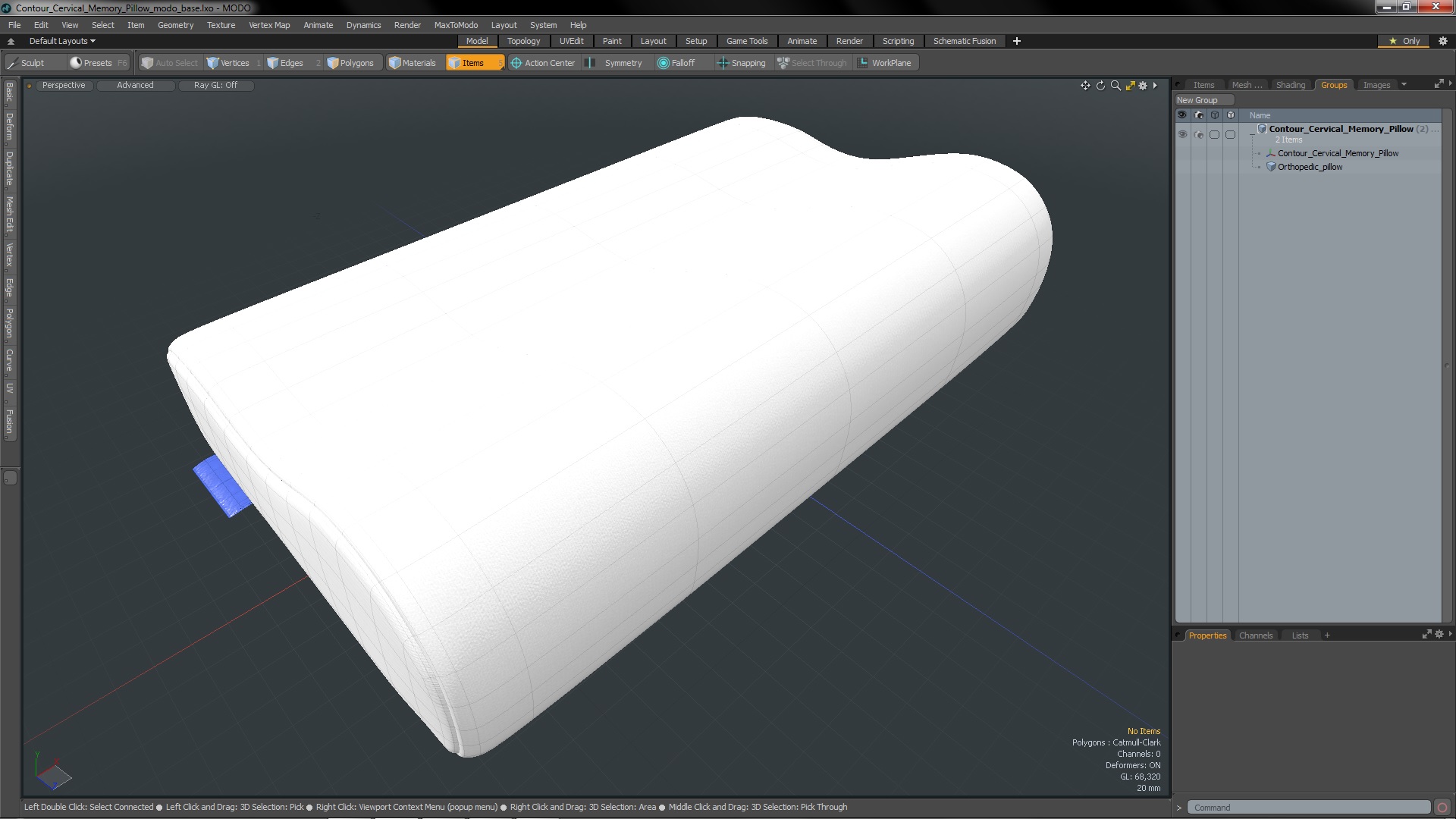Toggle Select Through mode
Screen dimensions: 1456x819
(812, 63)
